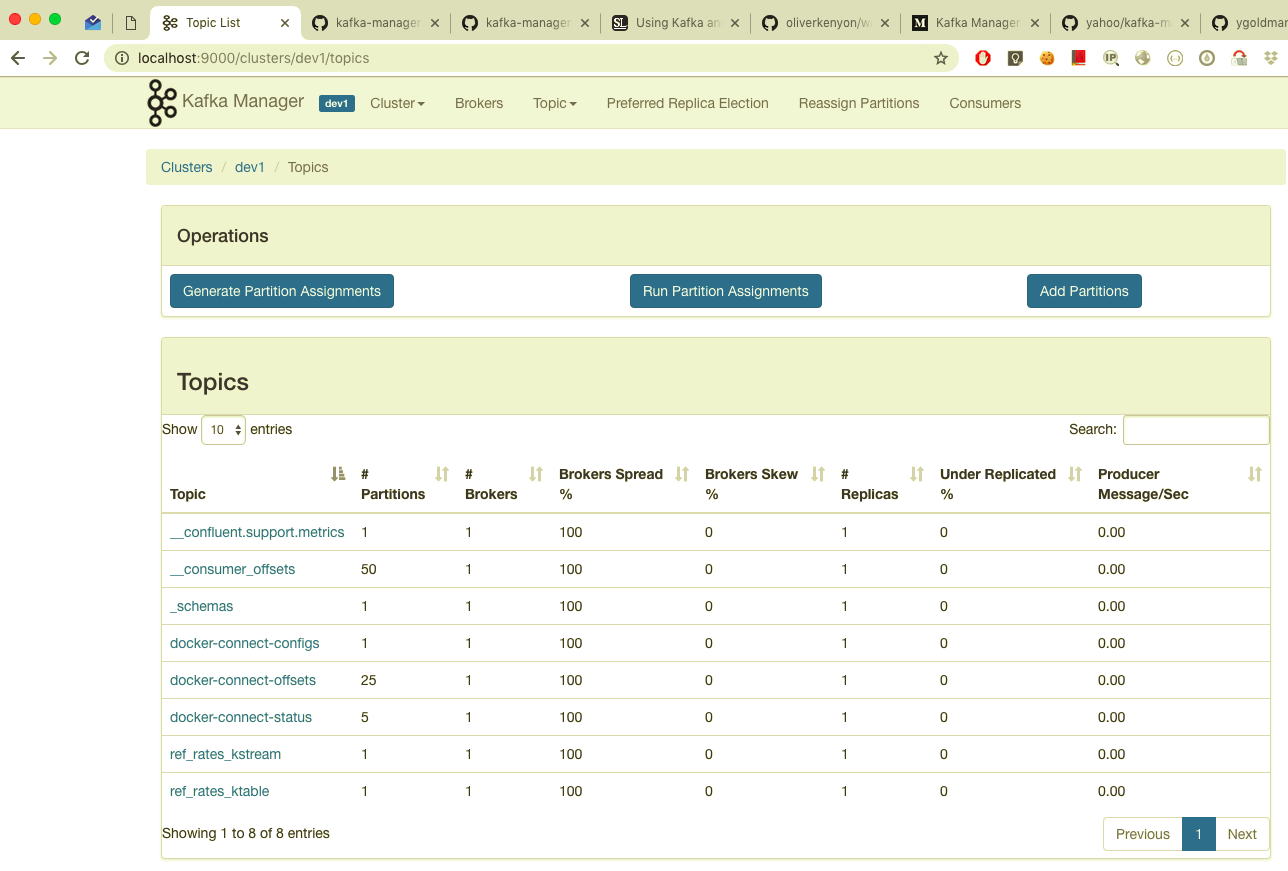The image size is (1288, 871).
Task: Open the blank document pinned tab
Action: [130, 22]
